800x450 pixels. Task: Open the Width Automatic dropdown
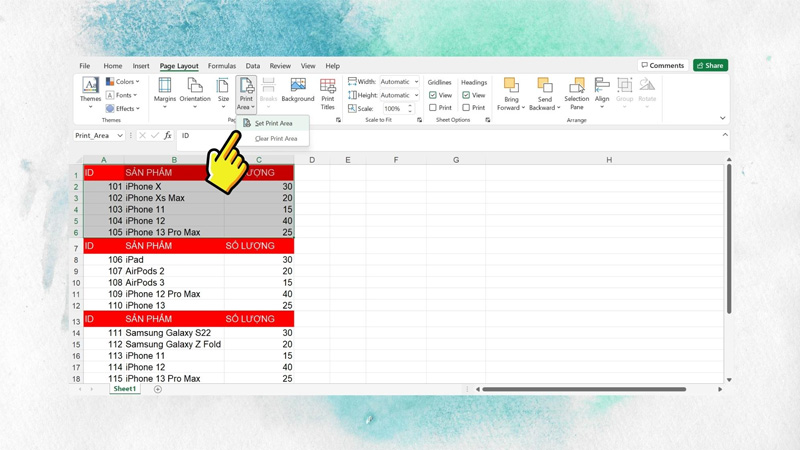click(x=399, y=82)
